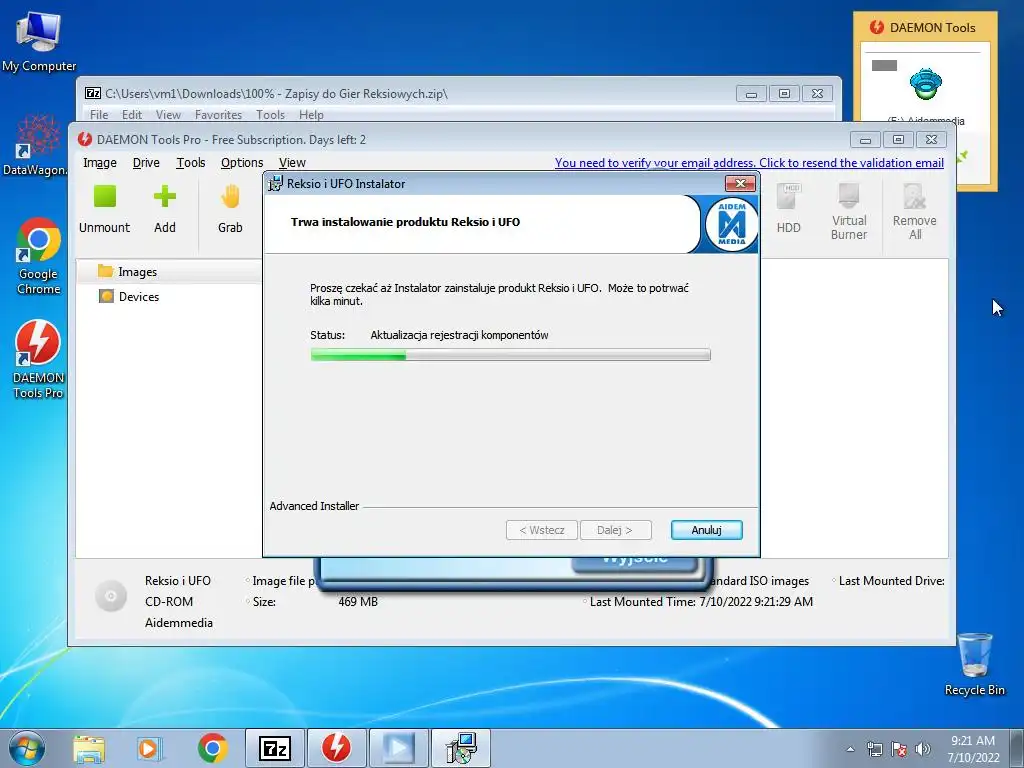Open the Recycle Bin
Screen dimensions: 1024x768
tap(974, 664)
